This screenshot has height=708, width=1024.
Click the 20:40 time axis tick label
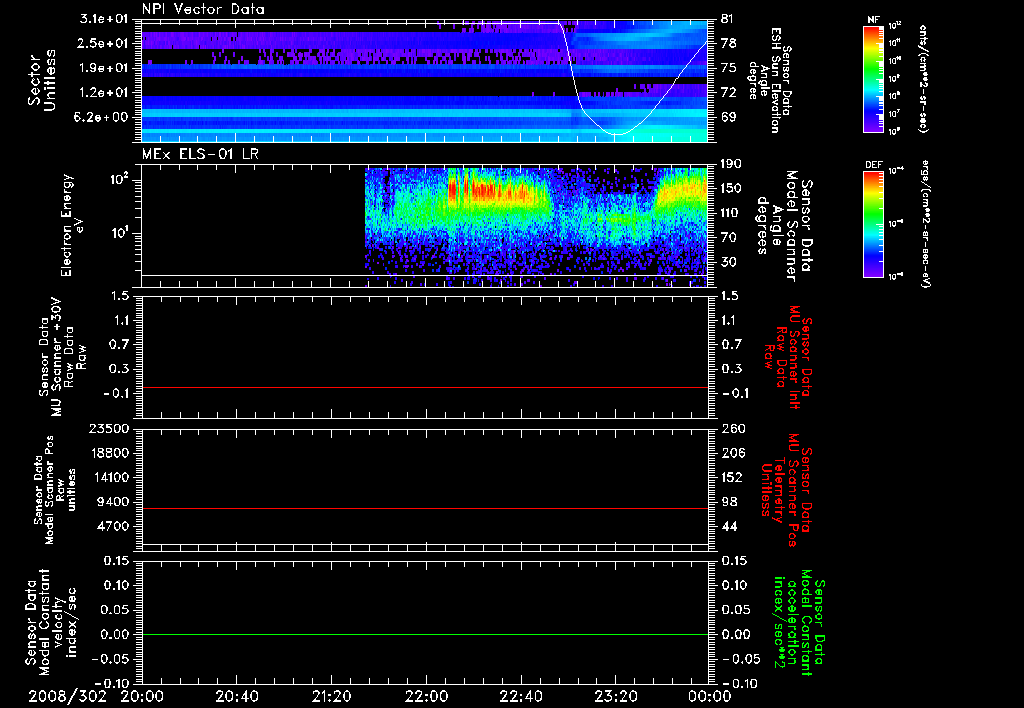(x=237, y=696)
